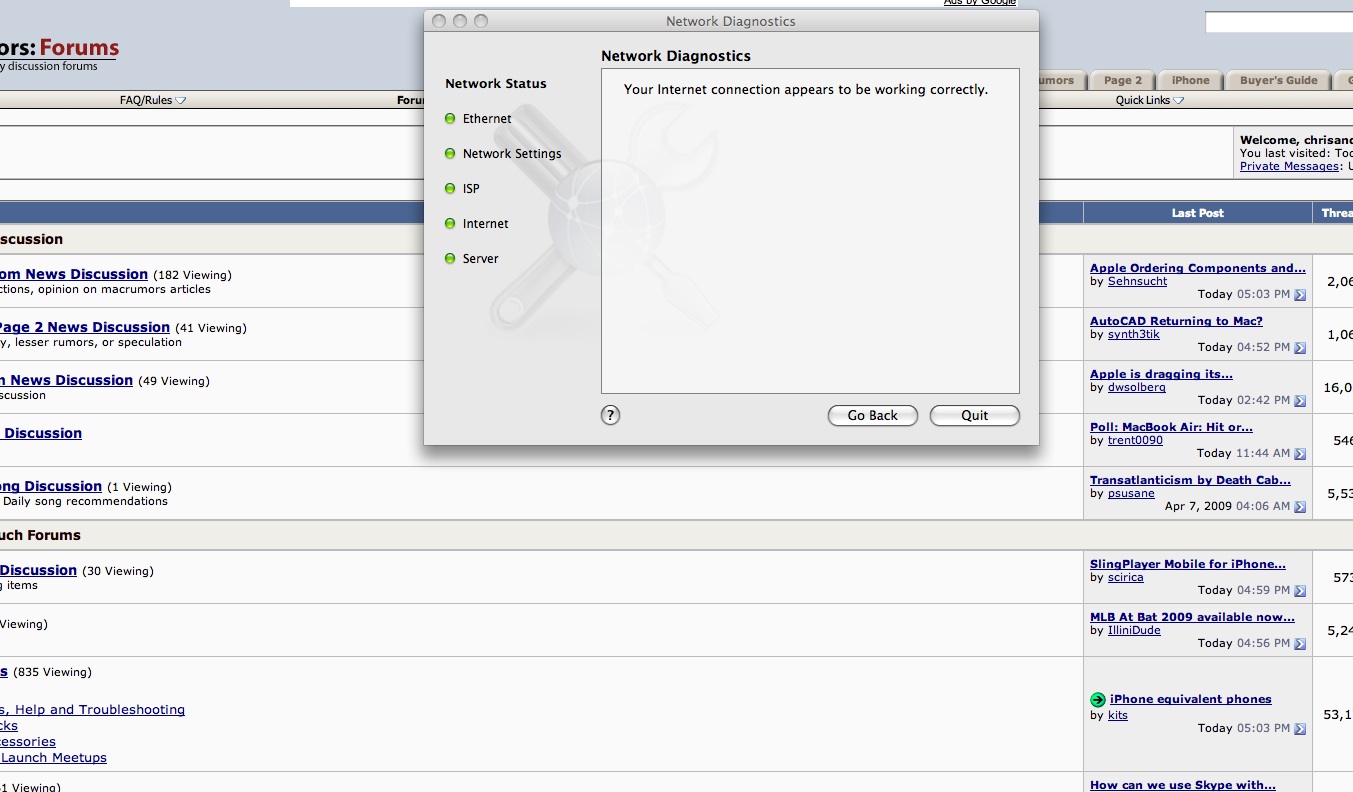This screenshot has height=792, width=1353.
Task: Select the iPhone tab
Action: tap(1190, 81)
